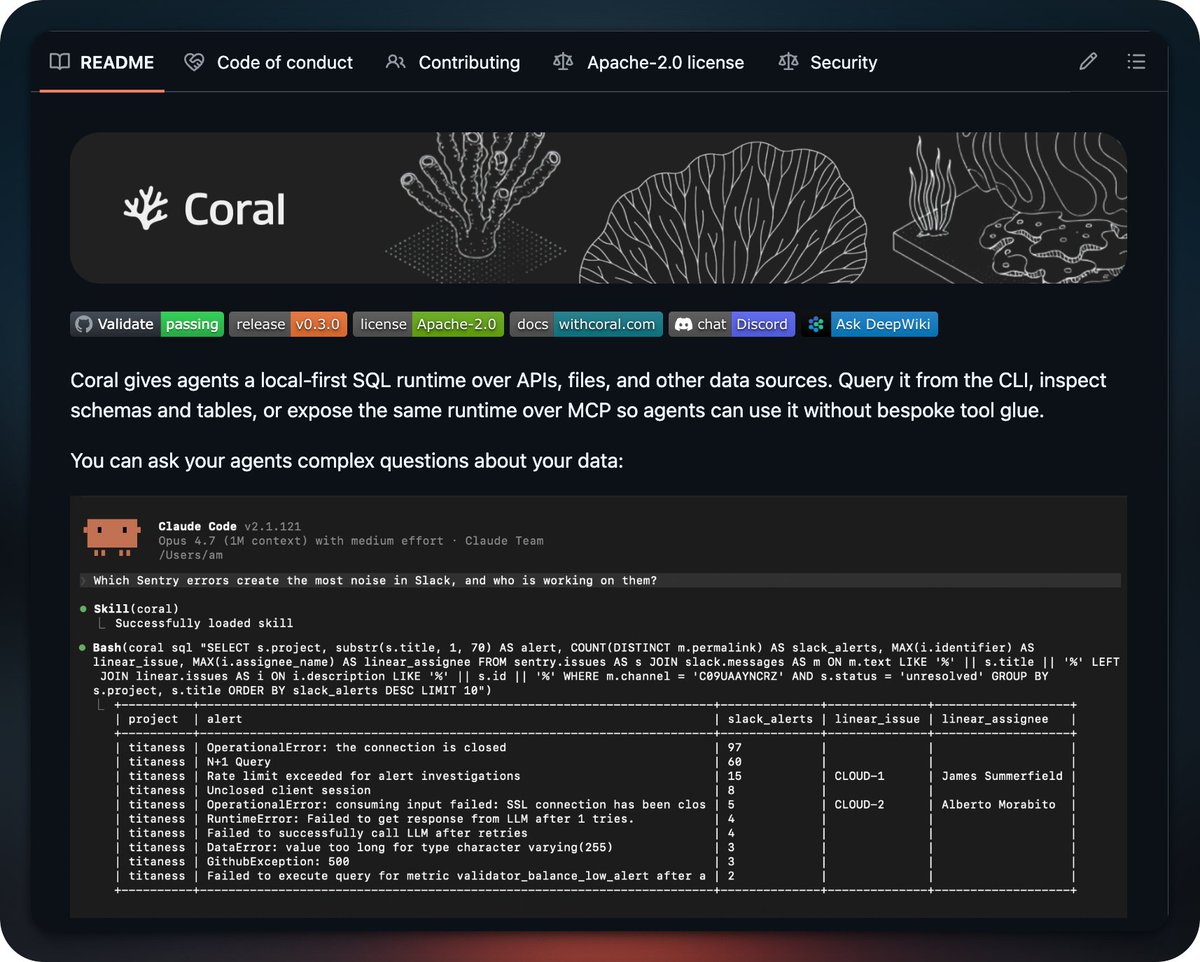Click the Coral banner image

(x=598, y=208)
